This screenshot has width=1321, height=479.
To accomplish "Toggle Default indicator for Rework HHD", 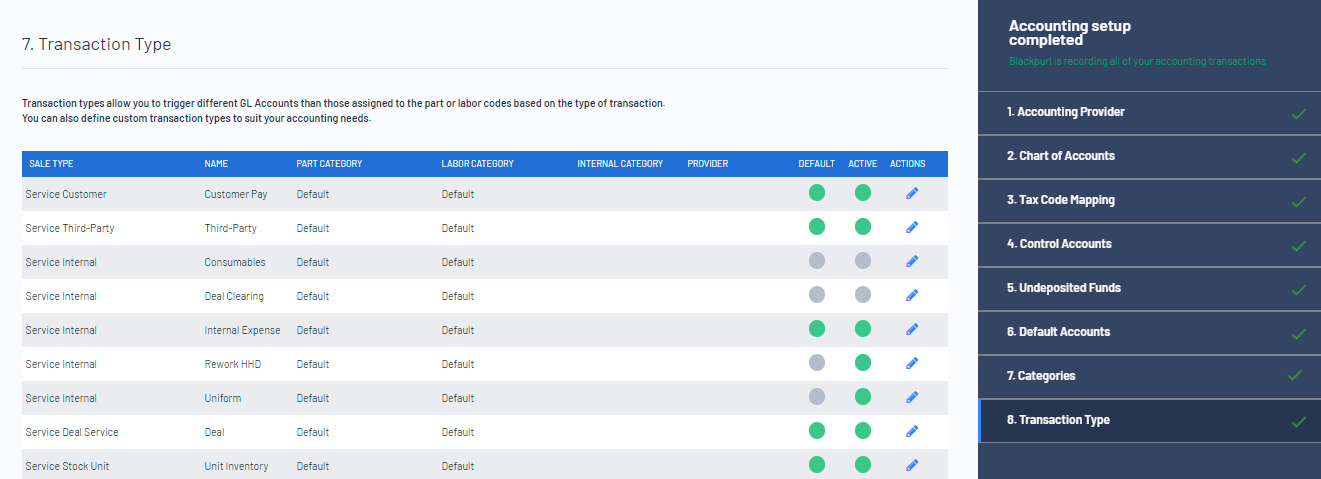I will click(817, 363).
